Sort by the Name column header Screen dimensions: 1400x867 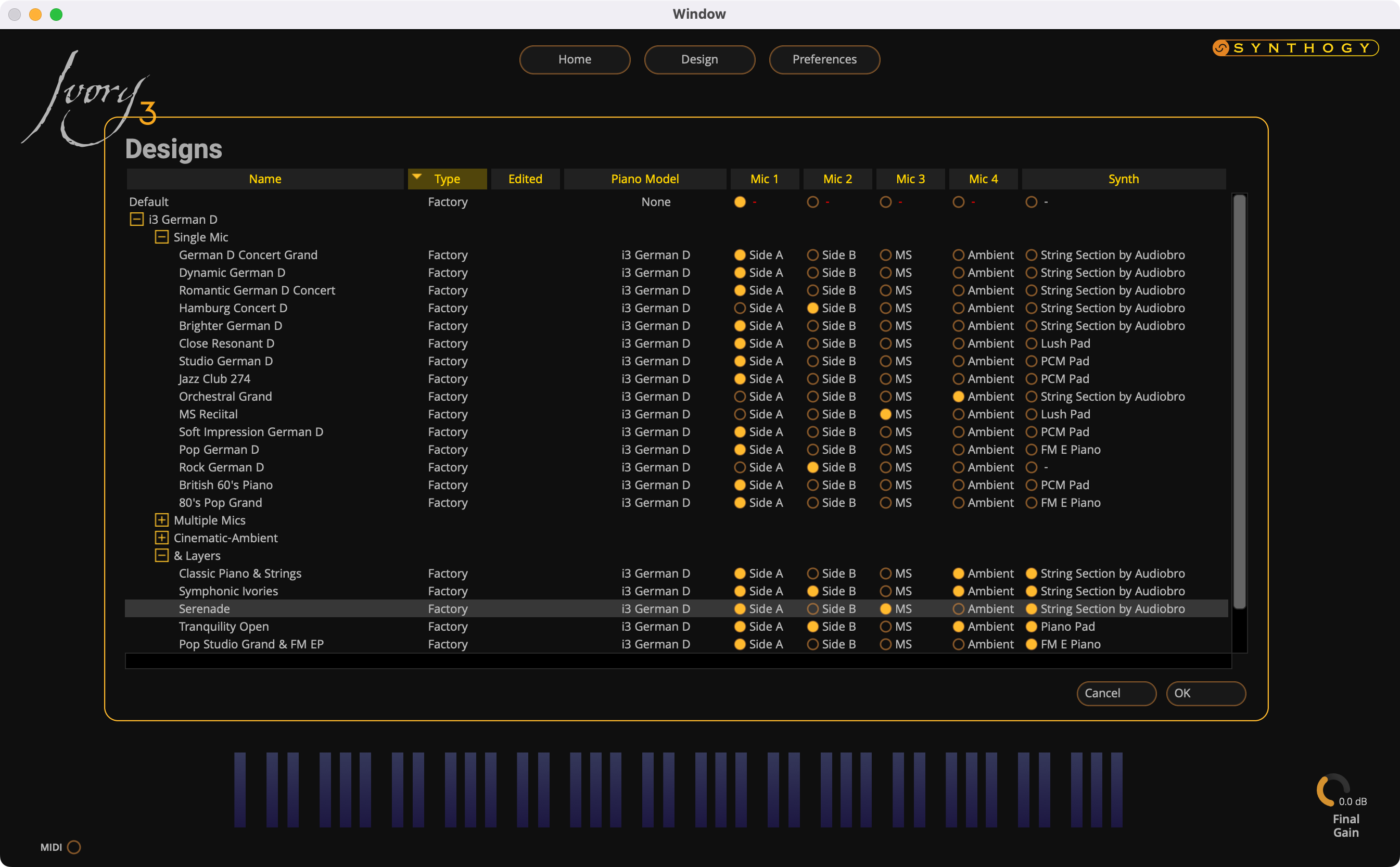point(265,179)
